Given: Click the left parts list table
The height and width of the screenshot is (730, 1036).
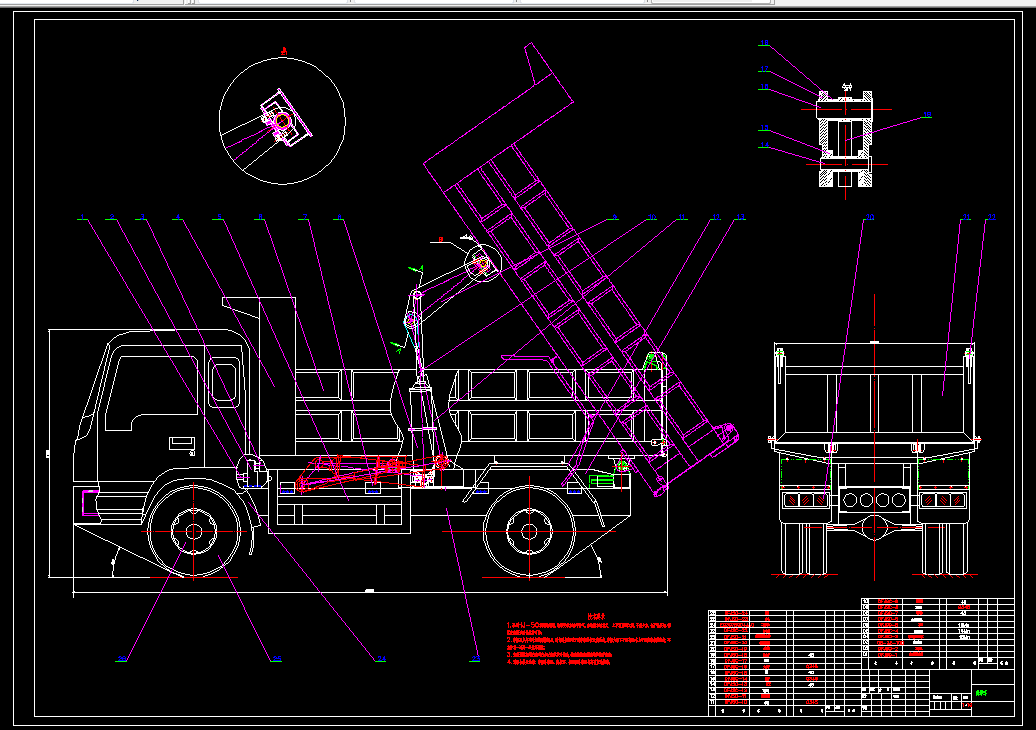Looking at the screenshot, I should (784, 663).
